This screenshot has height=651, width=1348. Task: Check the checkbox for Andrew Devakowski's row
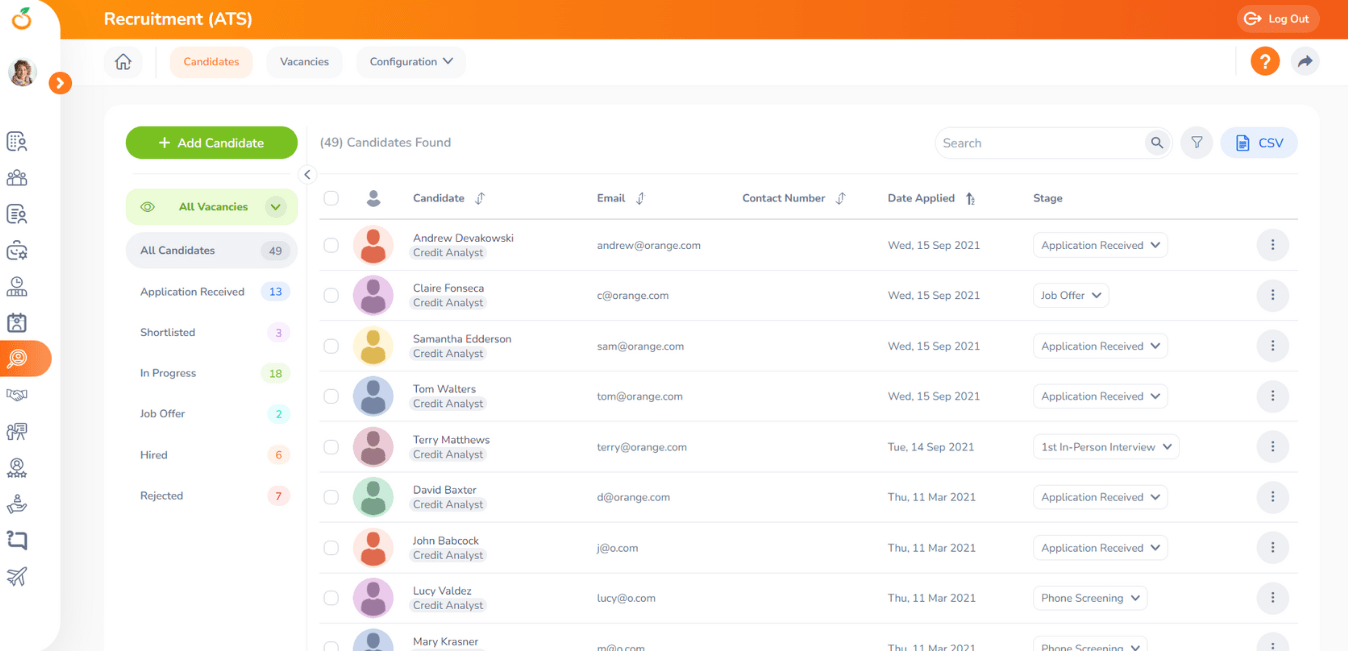(331, 244)
